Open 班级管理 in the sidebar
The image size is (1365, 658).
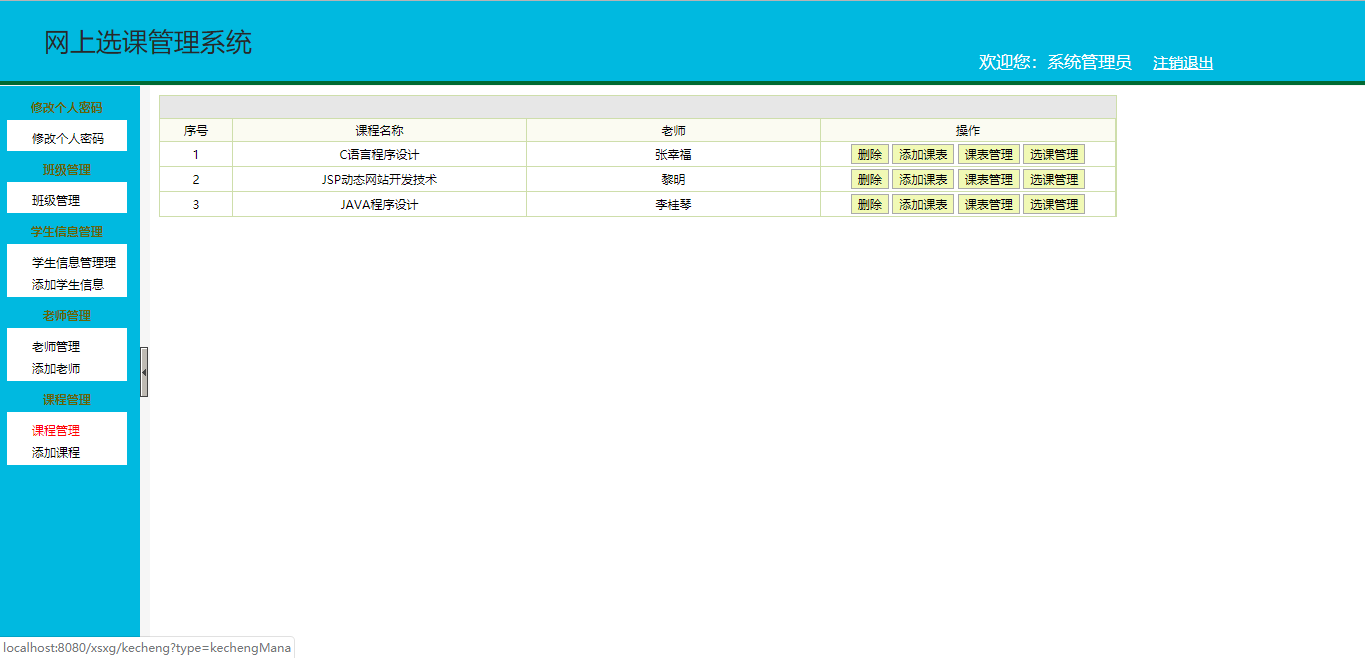click(x=56, y=200)
